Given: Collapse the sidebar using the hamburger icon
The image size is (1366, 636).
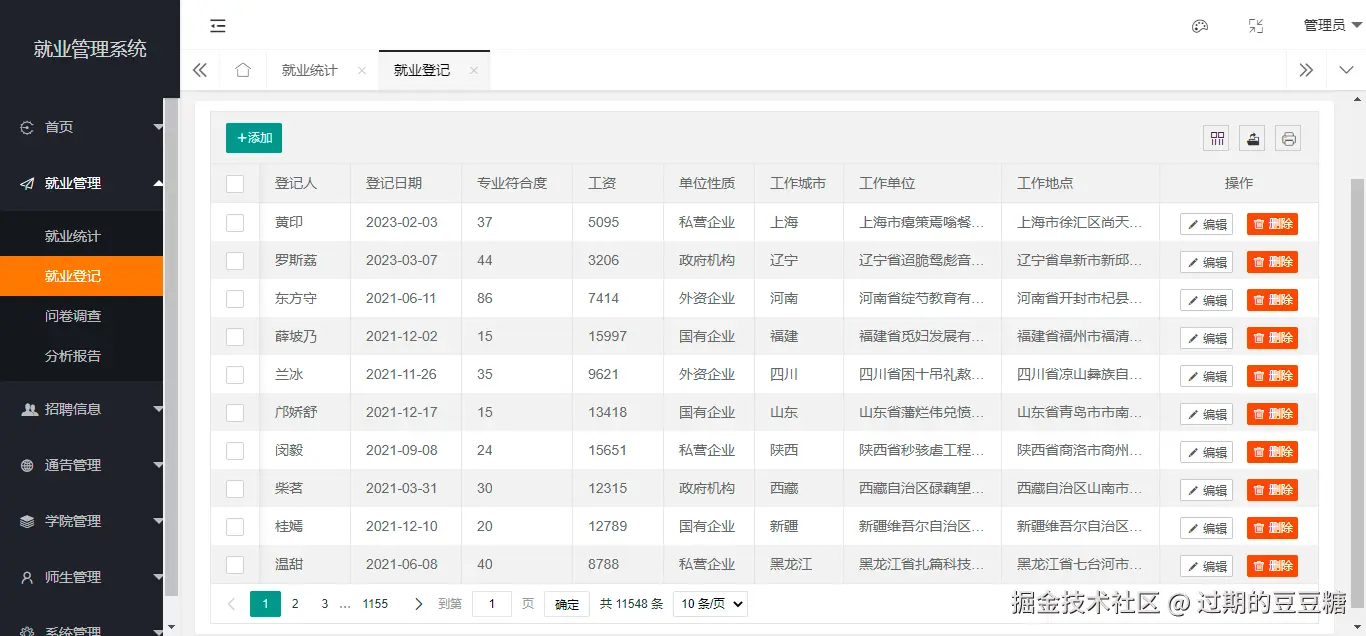Looking at the screenshot, I should (218, 26).
